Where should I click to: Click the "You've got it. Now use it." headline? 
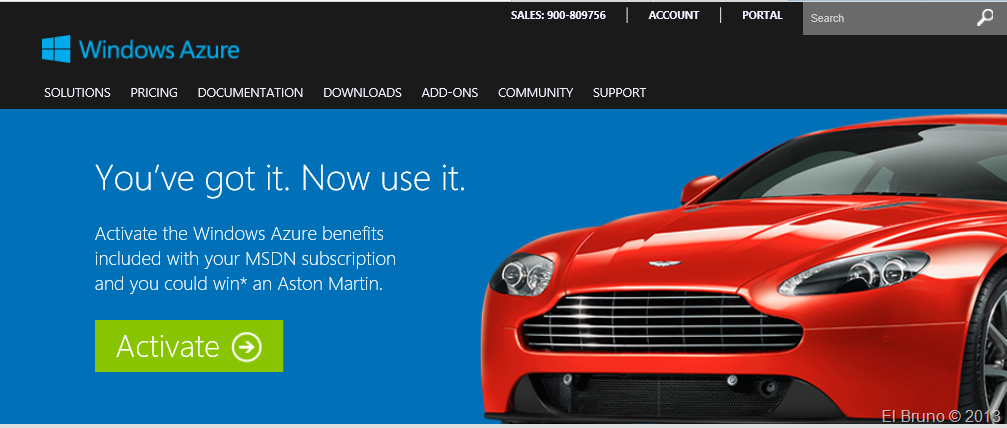point(280,177)
